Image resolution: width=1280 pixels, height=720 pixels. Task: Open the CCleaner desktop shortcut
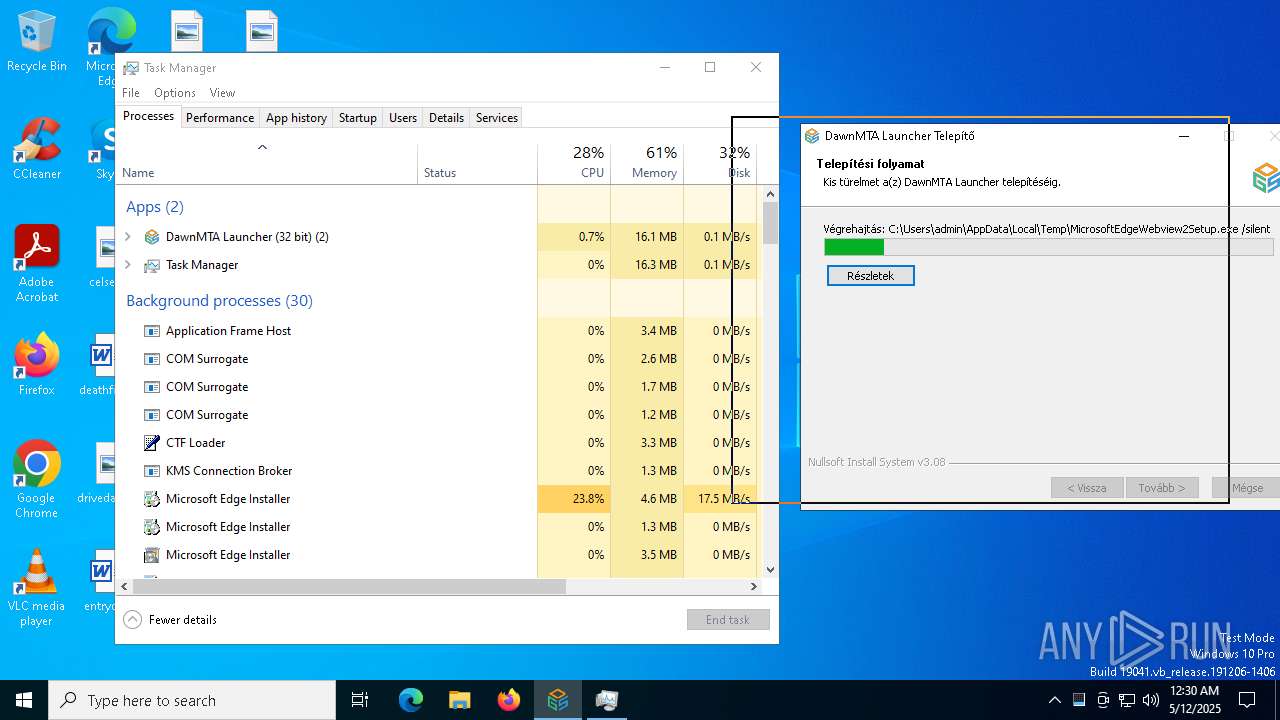click(x=36, y=149)
